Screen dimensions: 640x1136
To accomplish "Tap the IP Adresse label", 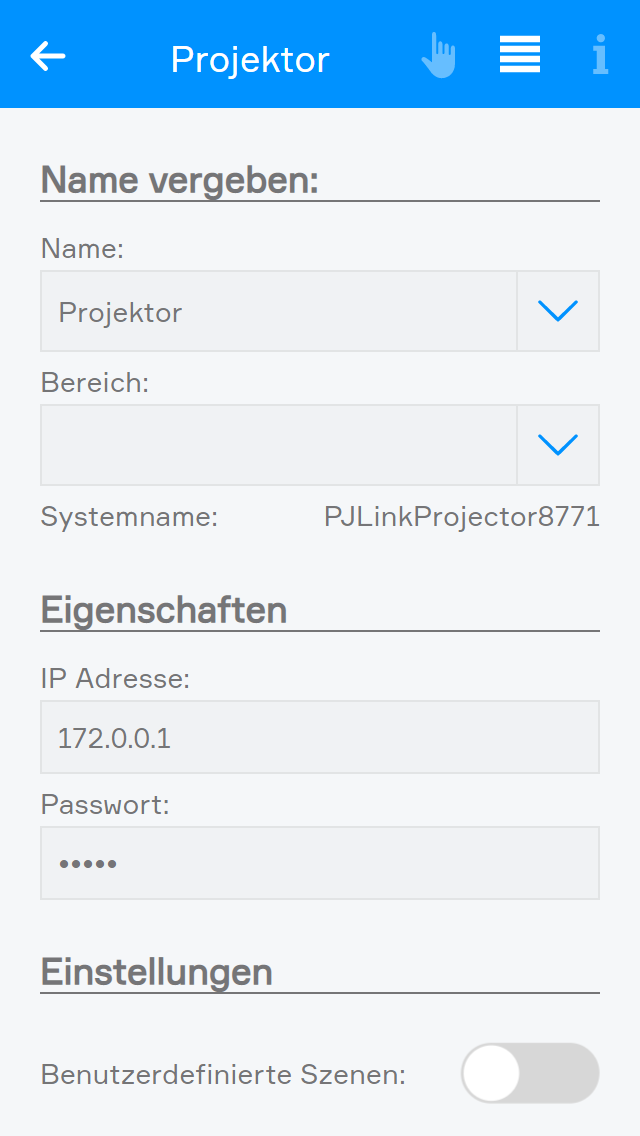I will pyautogui.click(x=115, y=679).
